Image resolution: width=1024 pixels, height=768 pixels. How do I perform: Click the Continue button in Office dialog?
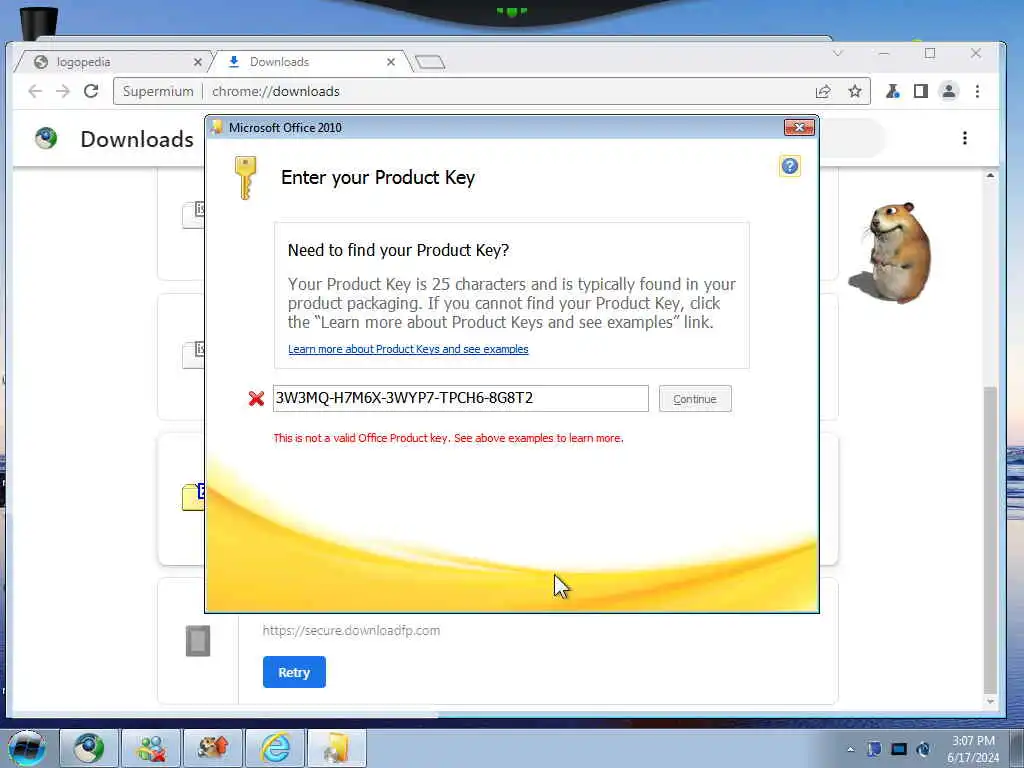[x=695, y=399]
